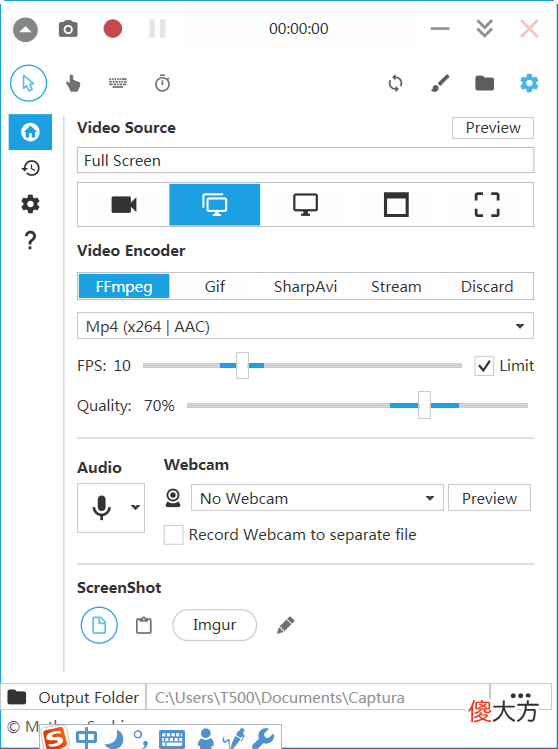Expand the audio microphone source arrow
558x749 pixels.
(x=135, y=507)
